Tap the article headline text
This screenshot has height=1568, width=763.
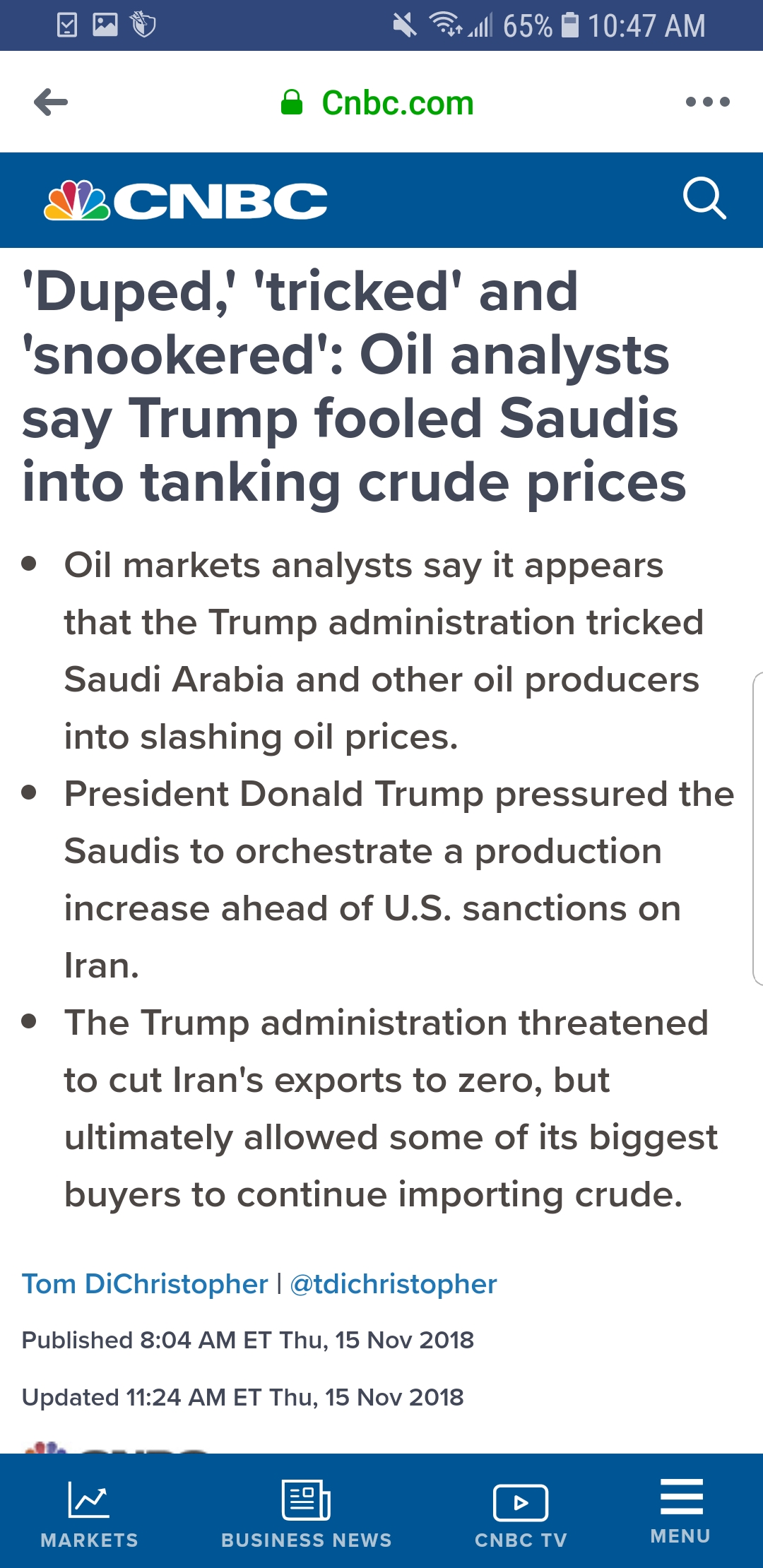(354, 387)
